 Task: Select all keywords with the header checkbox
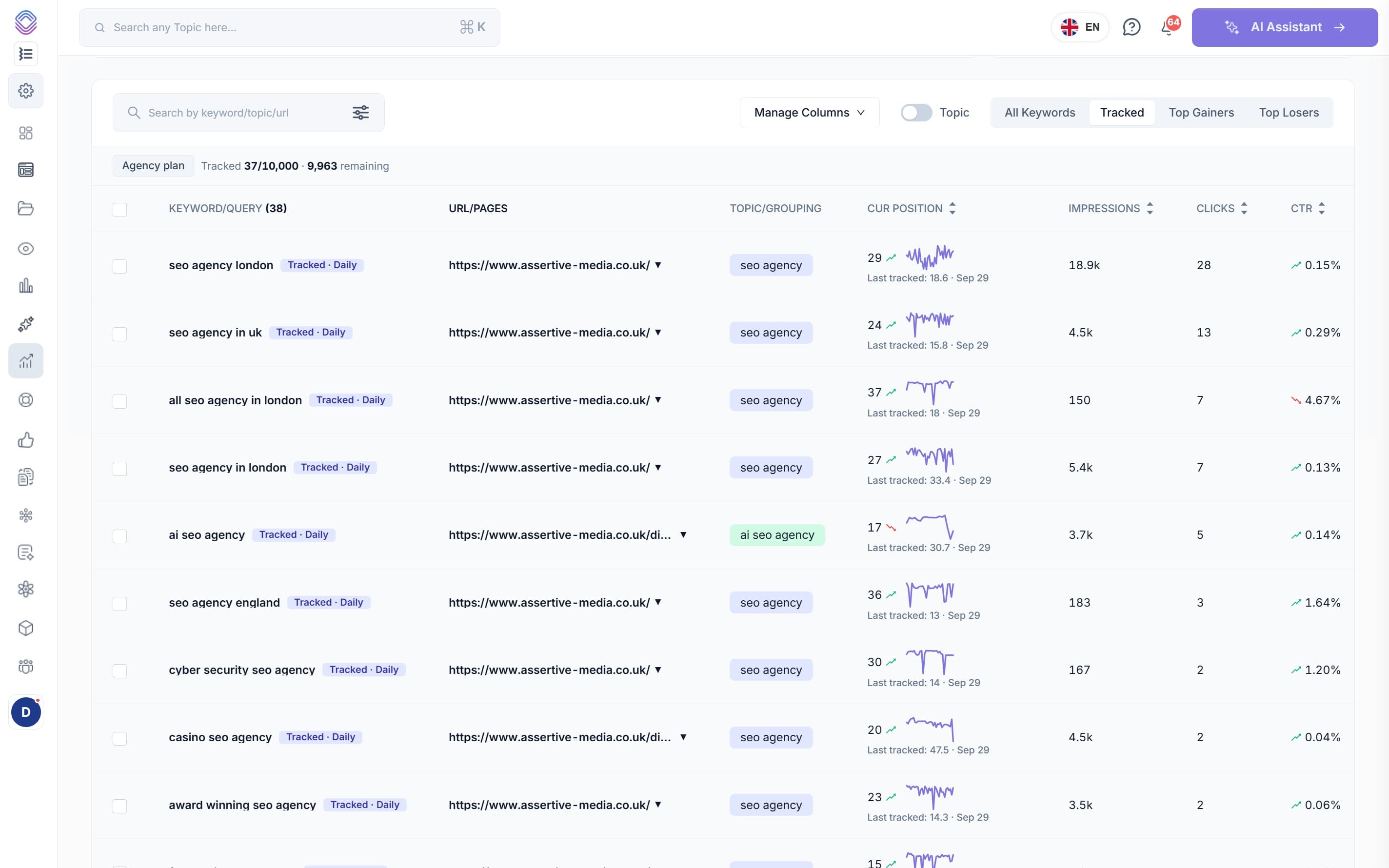(x=119, y=210)
